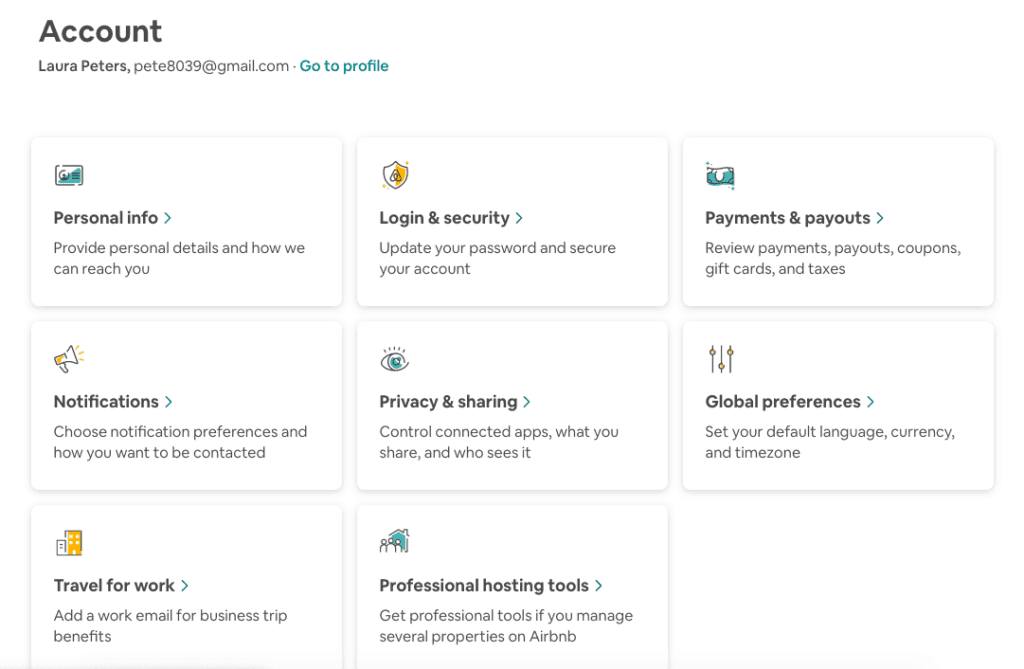Open the Payments & payouts heading link
Screen dimensions: 1024x669
coord(788,218)
